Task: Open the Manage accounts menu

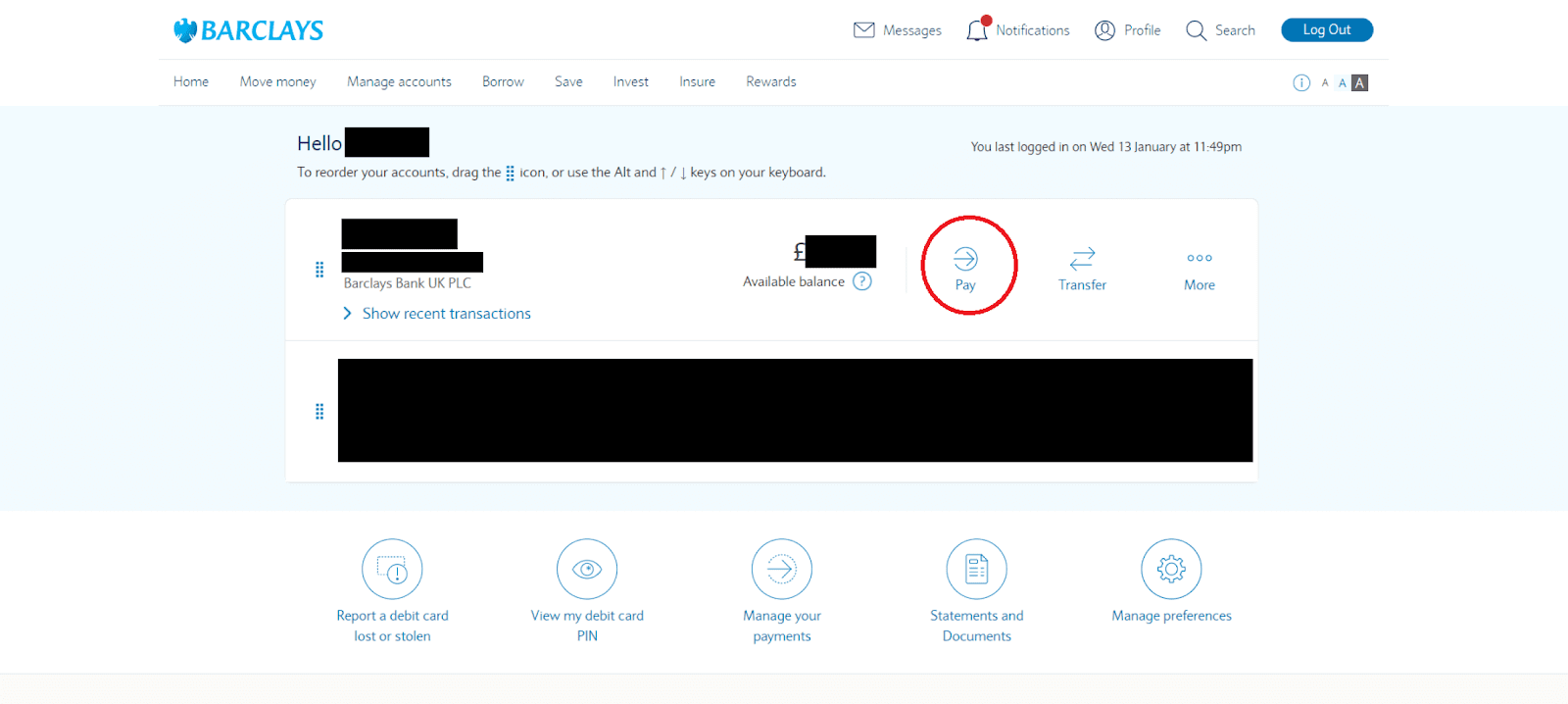Action: click(x=399, y=82)
